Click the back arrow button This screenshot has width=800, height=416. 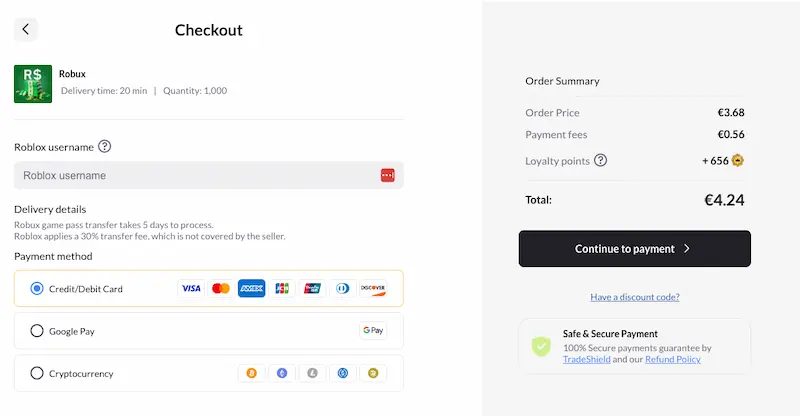pyautogui.click(x=25, y=29)
